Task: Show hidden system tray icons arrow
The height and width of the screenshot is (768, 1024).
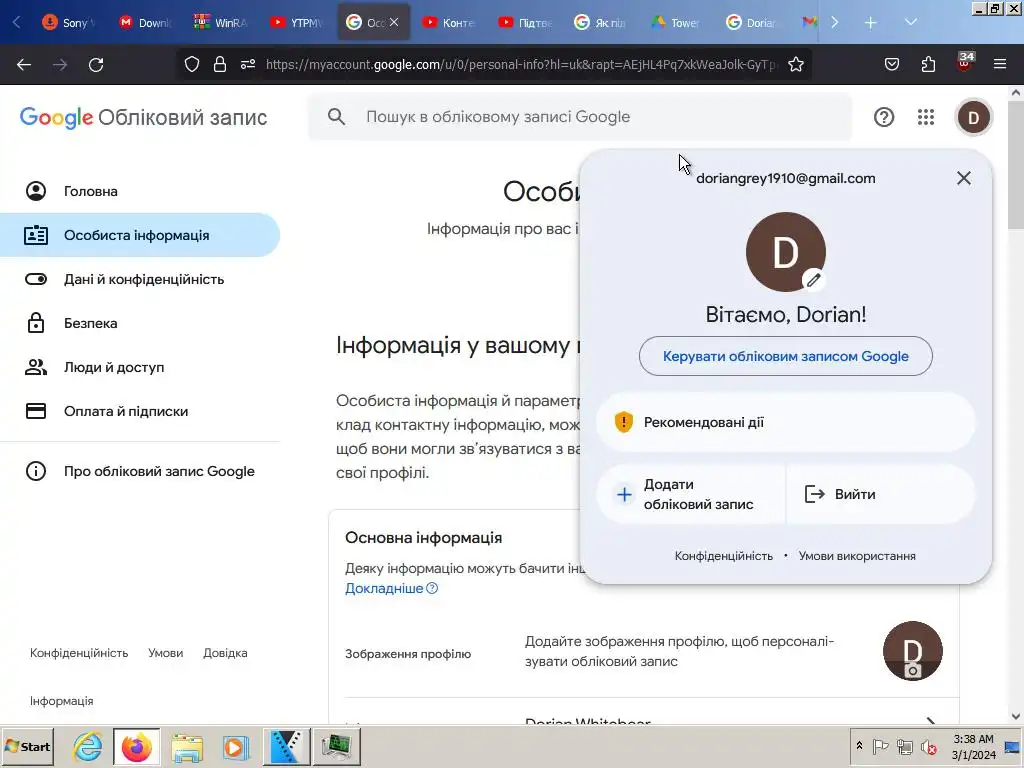Action: coord(859,746)
